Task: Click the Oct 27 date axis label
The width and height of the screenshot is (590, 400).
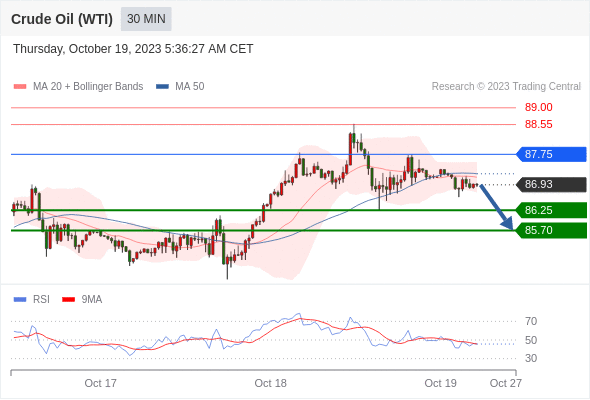Action: click(506, 383)
